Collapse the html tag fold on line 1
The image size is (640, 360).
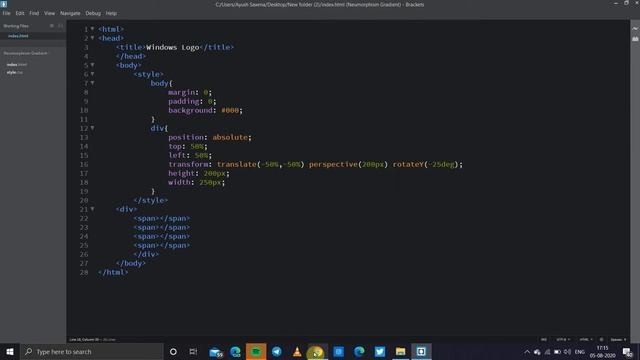tap(93, 29)
